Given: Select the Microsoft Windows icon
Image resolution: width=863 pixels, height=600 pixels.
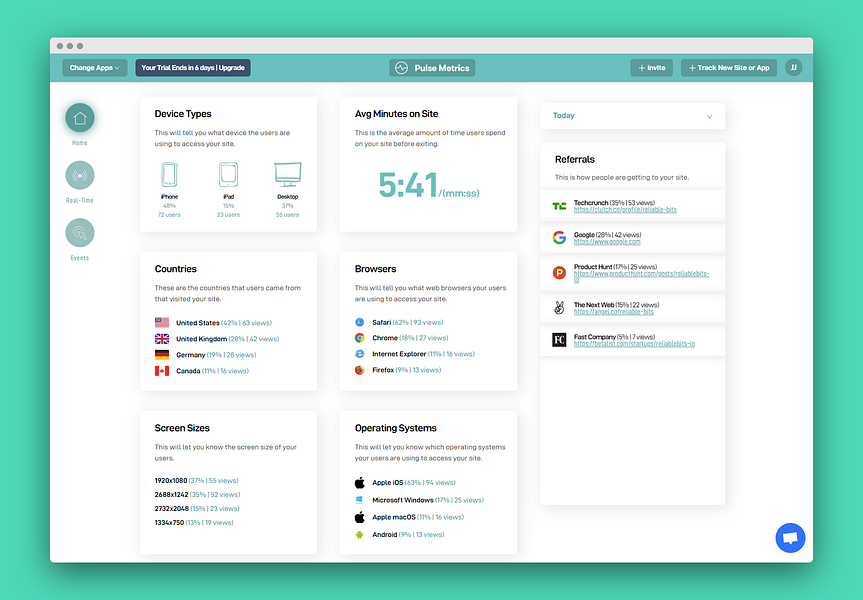Looking at the screenshot, I should point(359,499).
